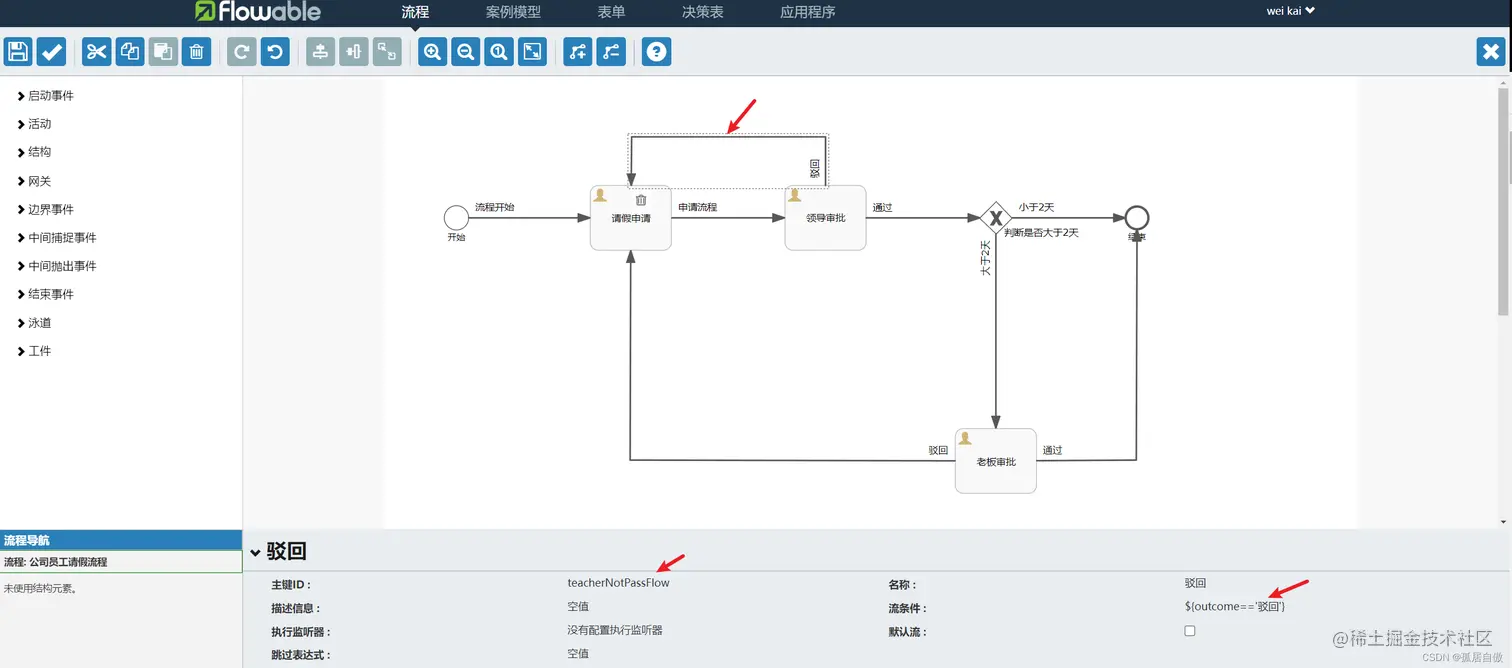Select the exclusive gateway X diamond
1512x668 pixels.
[996, 217]
